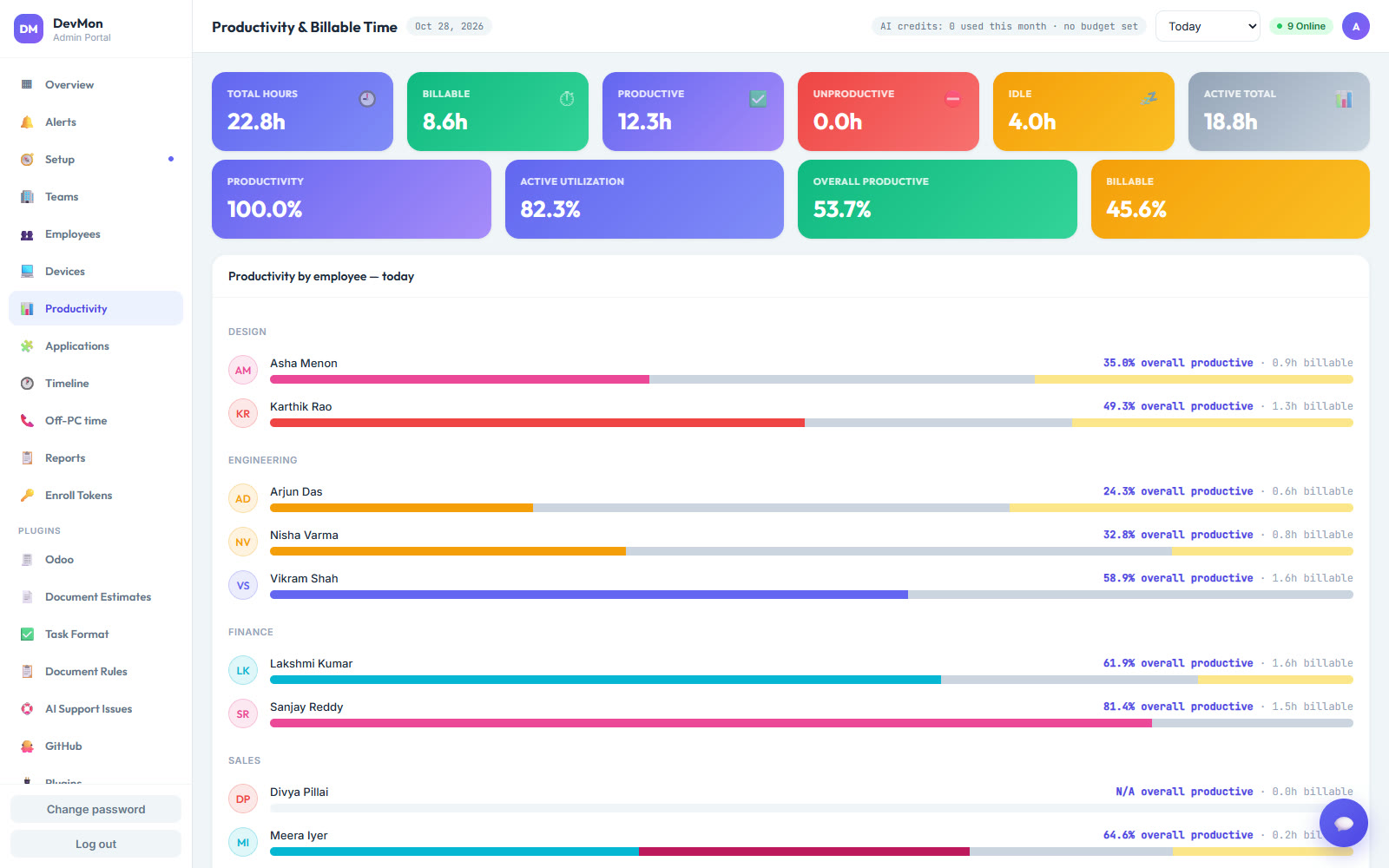1389x868 pixels.
Task: Click Nisha Varma's 32.8% overall productive
Action: pyautogui.click(x=1178, y=535)
